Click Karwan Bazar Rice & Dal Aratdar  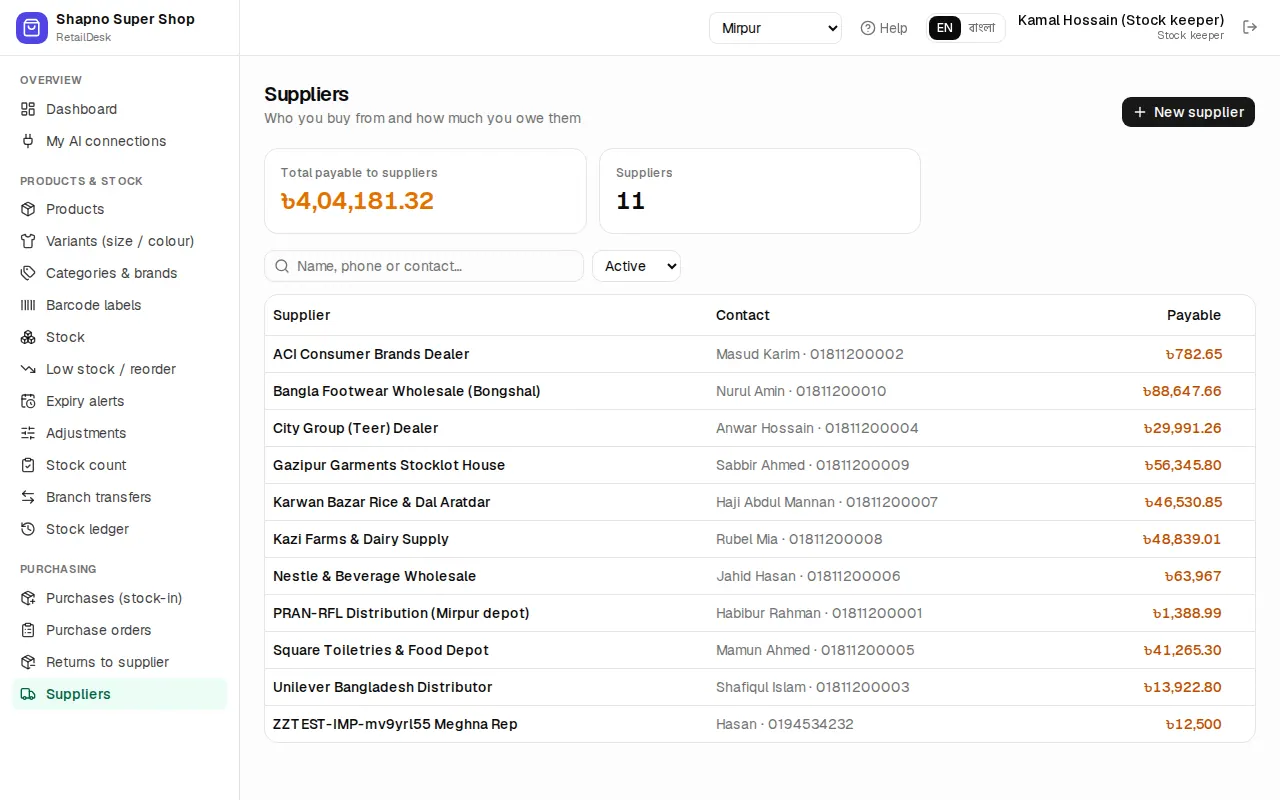point(382,502)
